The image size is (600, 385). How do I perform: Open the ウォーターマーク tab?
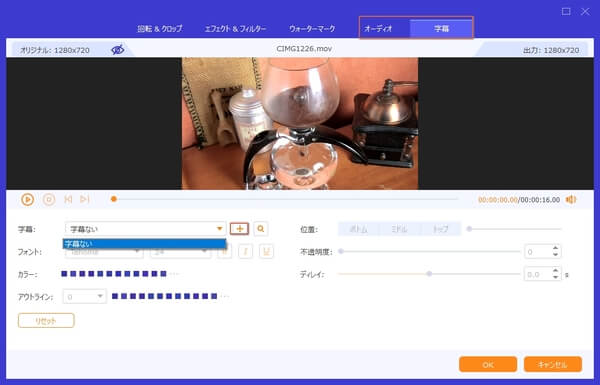point(312,29)
